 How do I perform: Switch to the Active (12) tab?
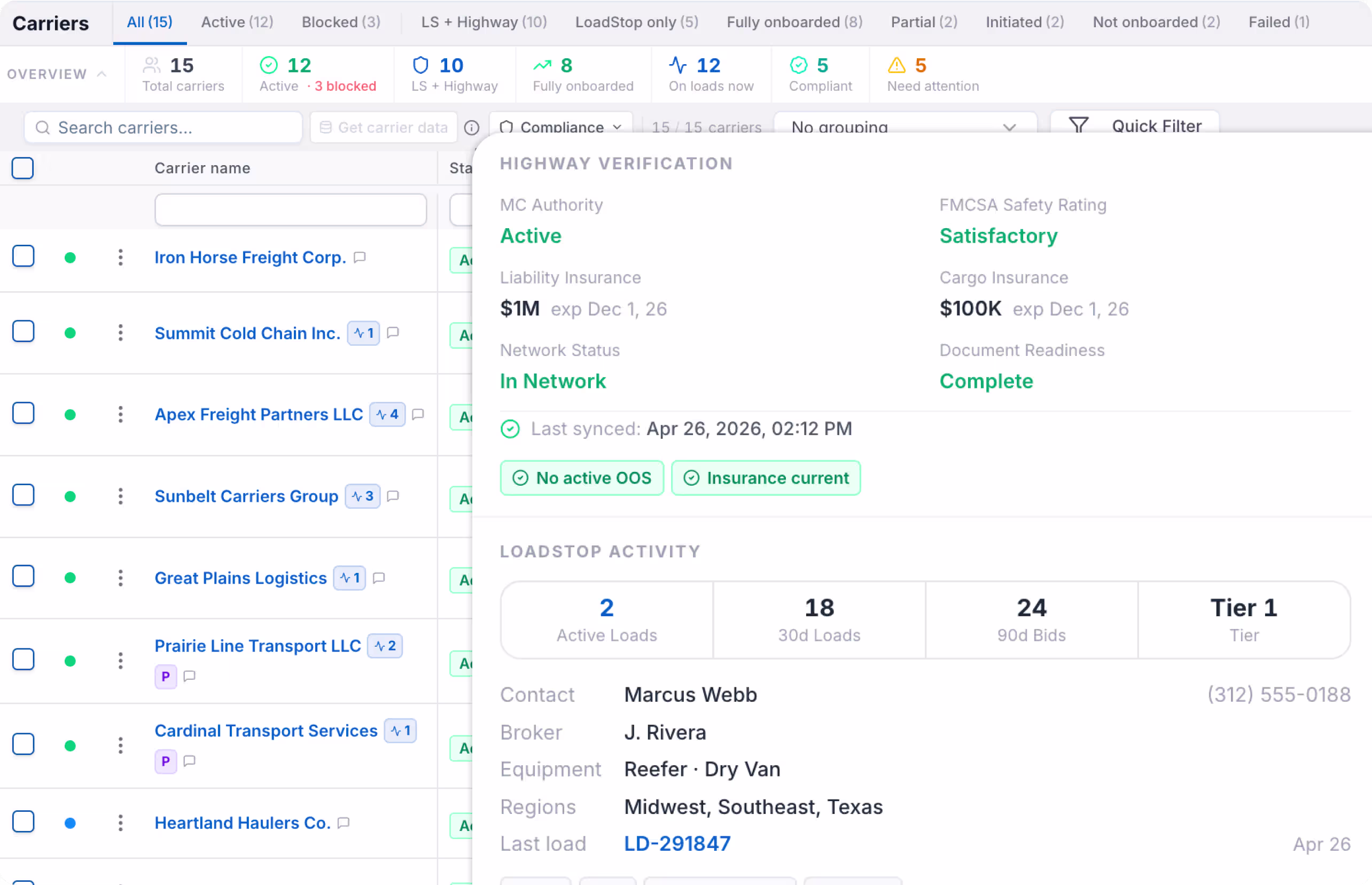(237, 22)
